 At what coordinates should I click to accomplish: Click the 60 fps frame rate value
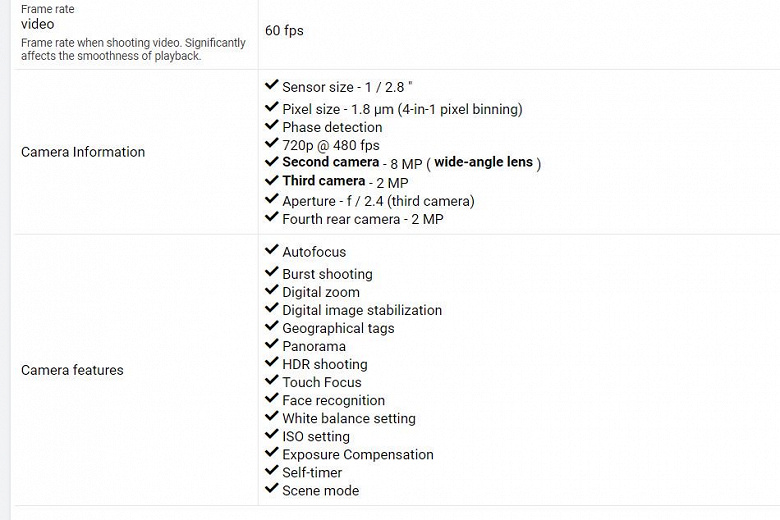[x=284, y=31]
